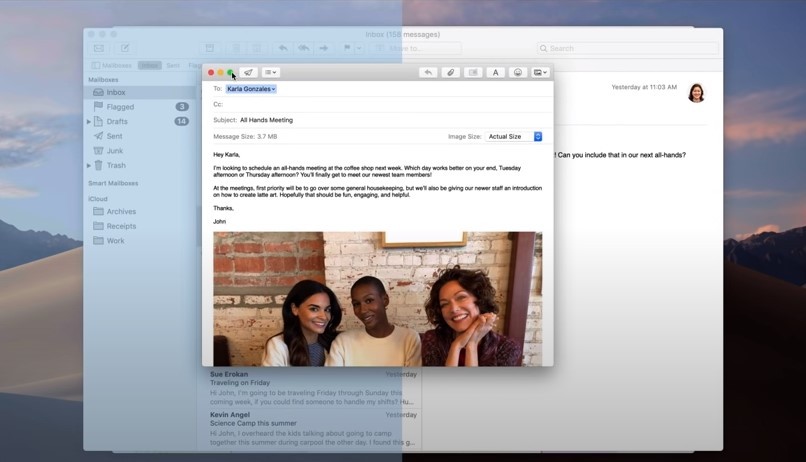This screenshot has height=462, width=806.
Task: Click the sender avatar in the message preview
Action: click(x=696, y=93)
